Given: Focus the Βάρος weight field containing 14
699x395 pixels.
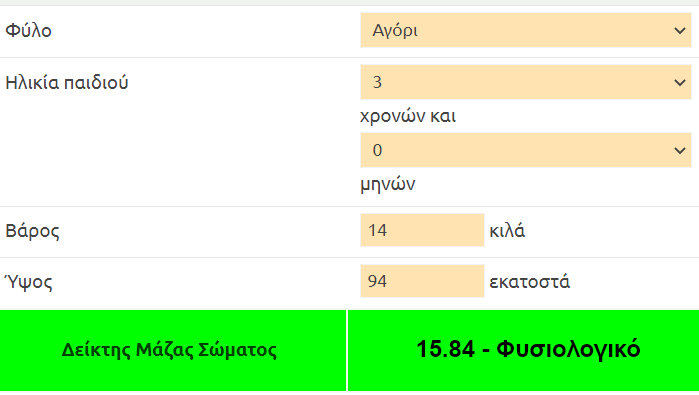Looking at the screenshot, I should [x=422, y=230].
